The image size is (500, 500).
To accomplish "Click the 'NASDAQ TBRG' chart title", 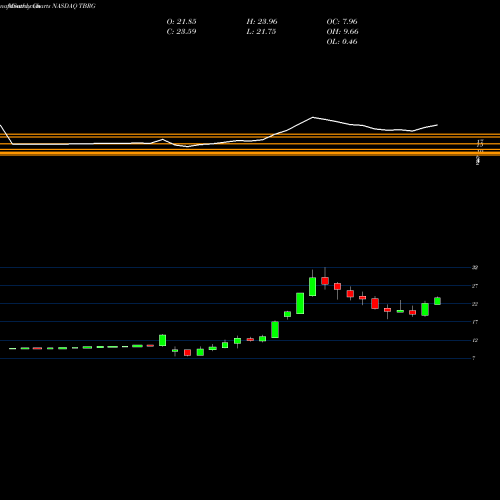I will point(74,6).
